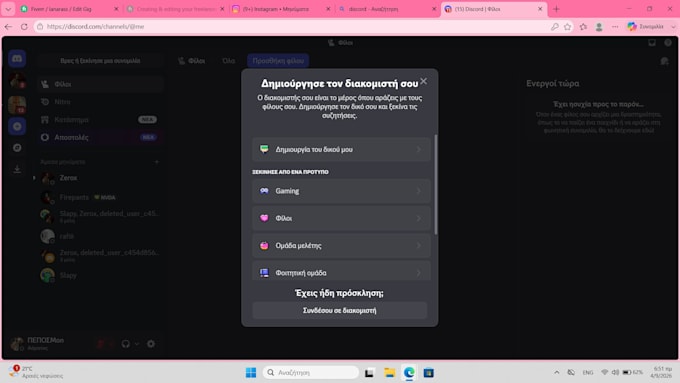Click the add server plus icon
680x383 pixels.
click(x=17, y=126)
